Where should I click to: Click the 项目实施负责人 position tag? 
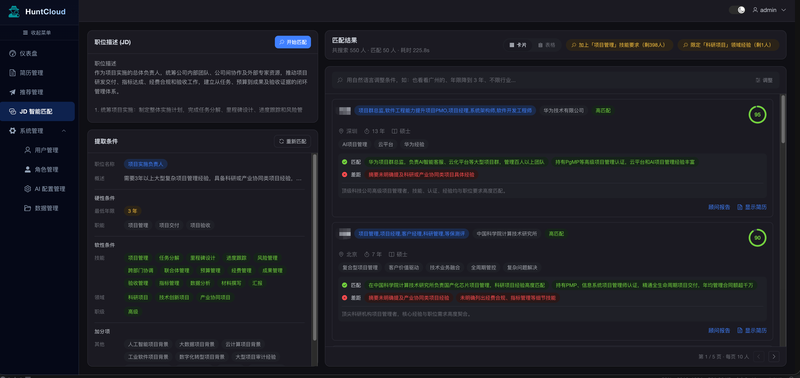145,164
